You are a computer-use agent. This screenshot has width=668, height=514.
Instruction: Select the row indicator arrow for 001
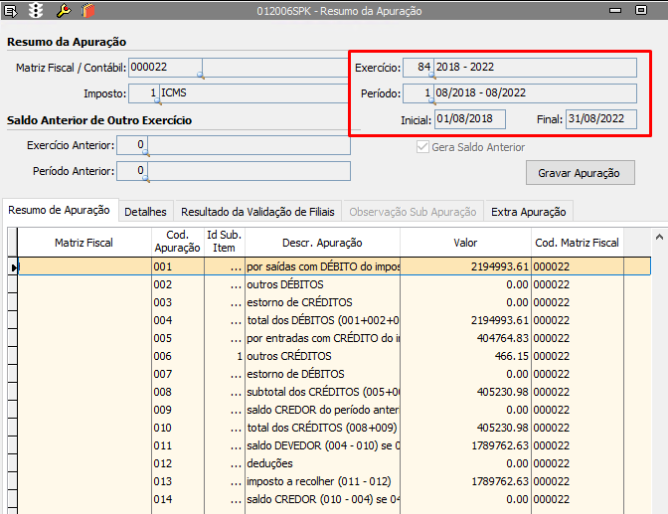click(14, 267)
